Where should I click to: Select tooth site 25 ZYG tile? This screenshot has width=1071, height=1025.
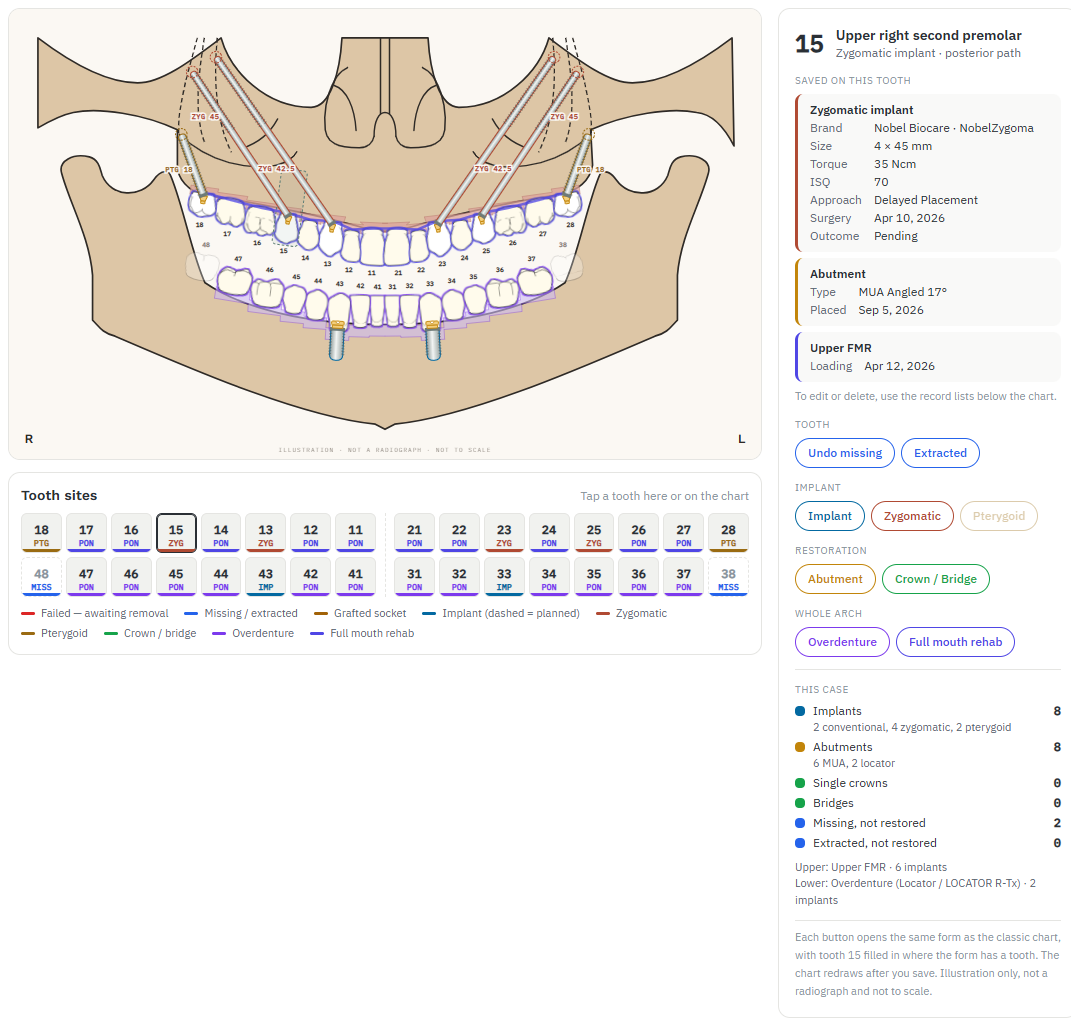[594, 533]
